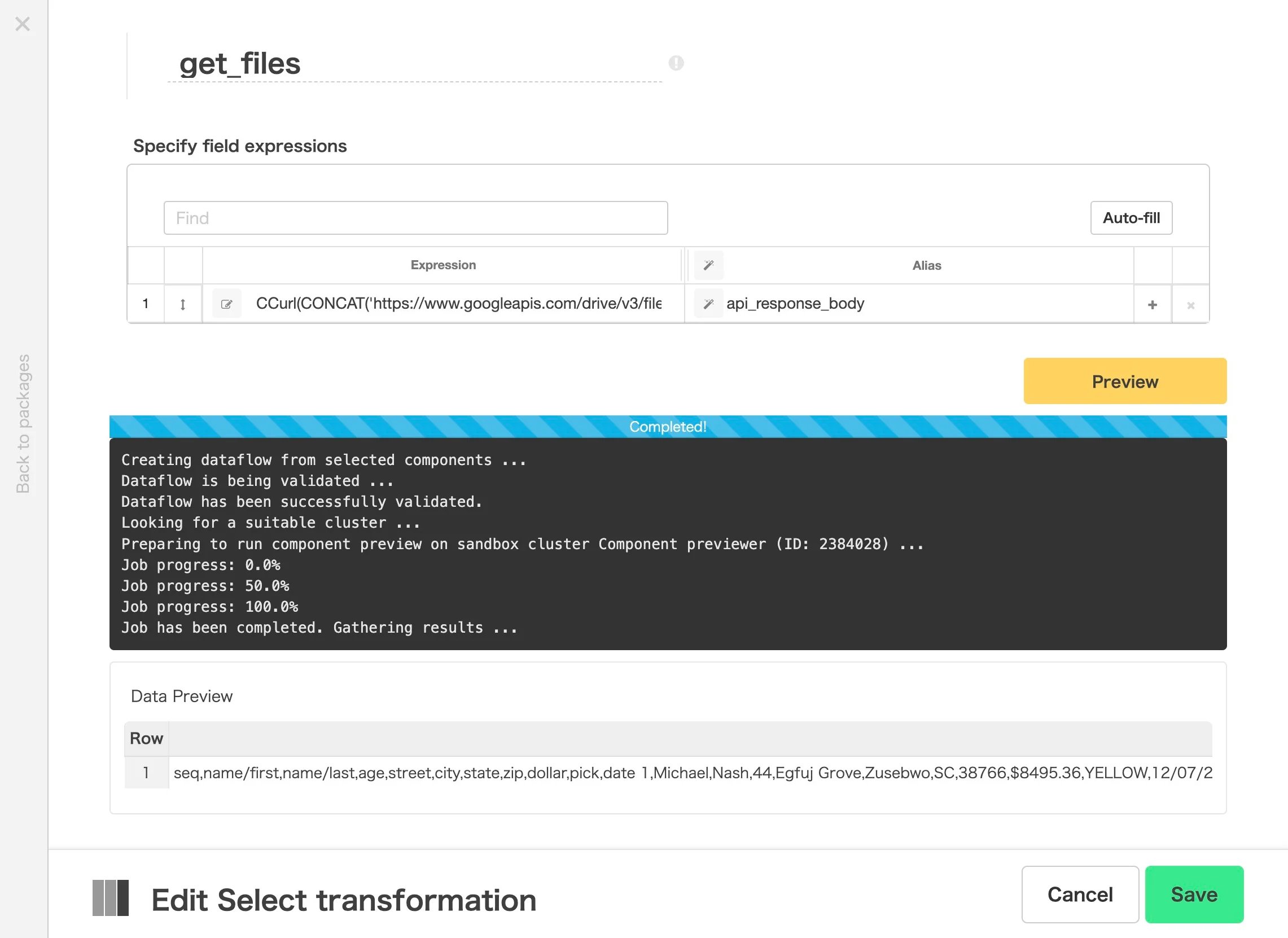Screen dimensions: 1288x938
Task: Click the reorder arrow handle in row 1
Action: (x=183, y=304)
